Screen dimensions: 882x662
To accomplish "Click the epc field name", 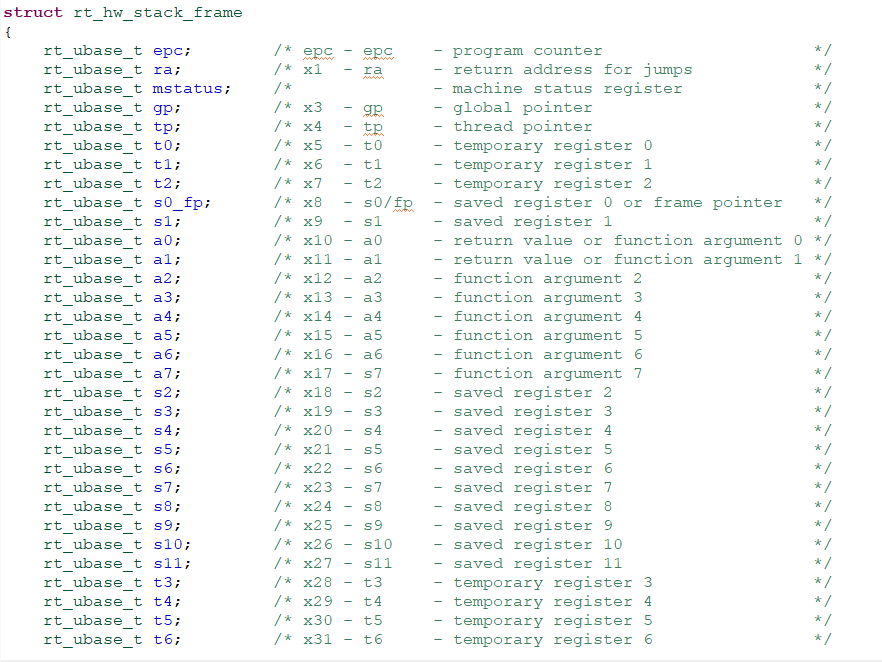I will 168,52.
